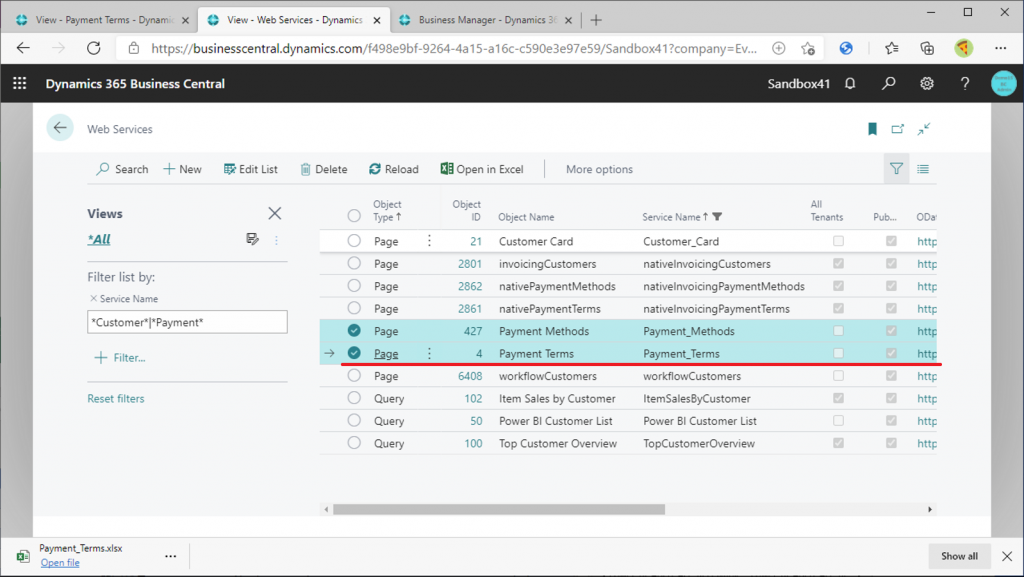
Task: Remove the Service Name filter with its X
Action: pyautogui.click(x=93, y=298)
